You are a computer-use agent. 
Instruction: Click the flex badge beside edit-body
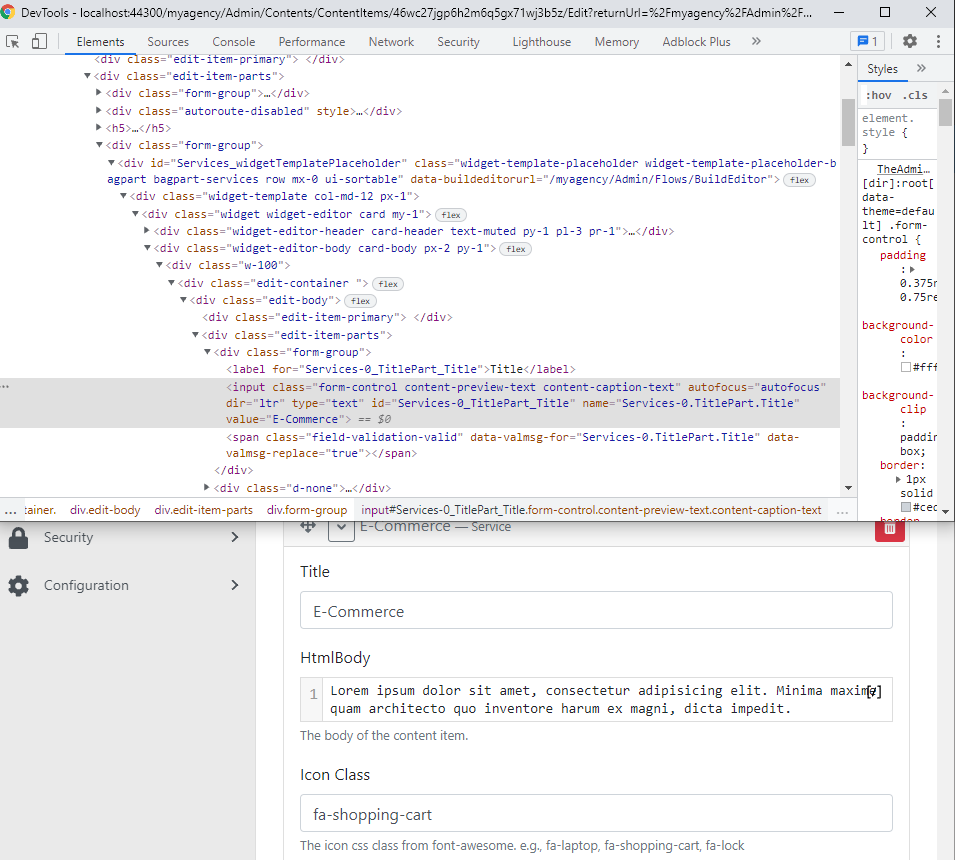point(360,301)
